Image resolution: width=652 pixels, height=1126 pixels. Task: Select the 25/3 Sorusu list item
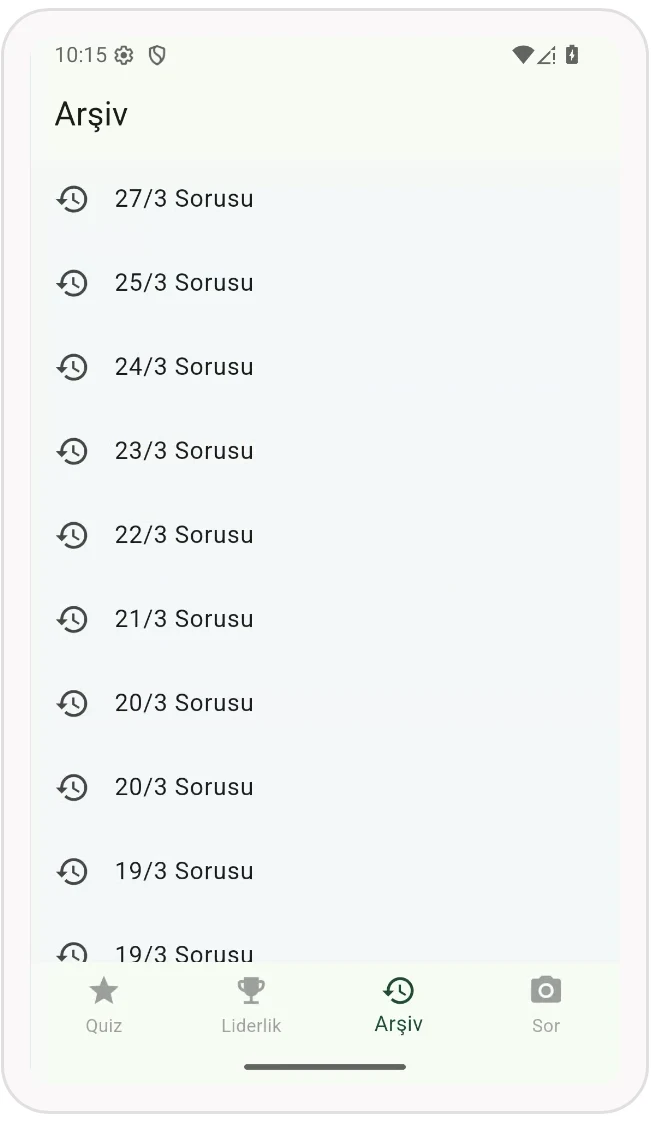tap(326, 283)
